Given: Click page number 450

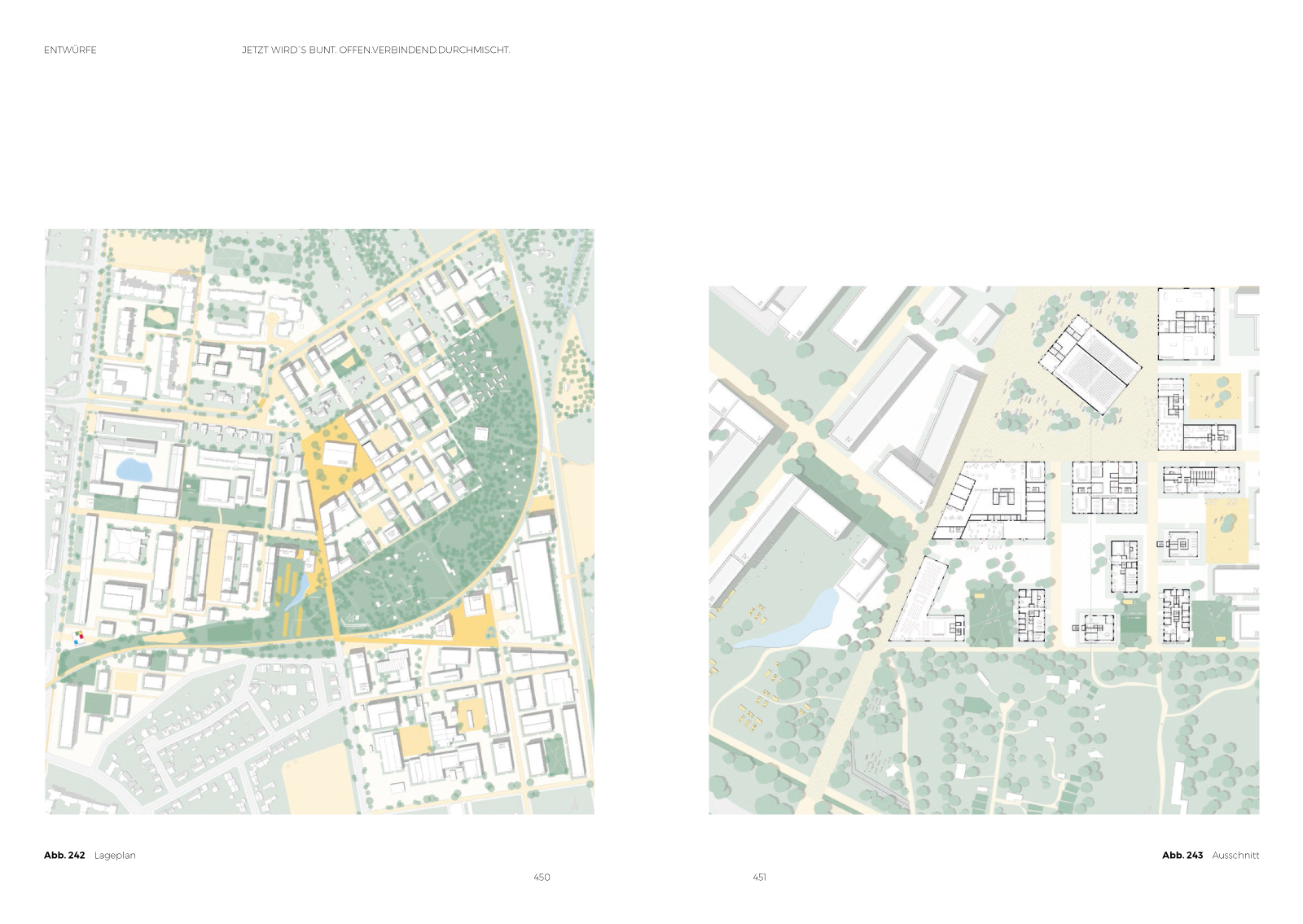Looking at the screenshot, I should 542,878.
